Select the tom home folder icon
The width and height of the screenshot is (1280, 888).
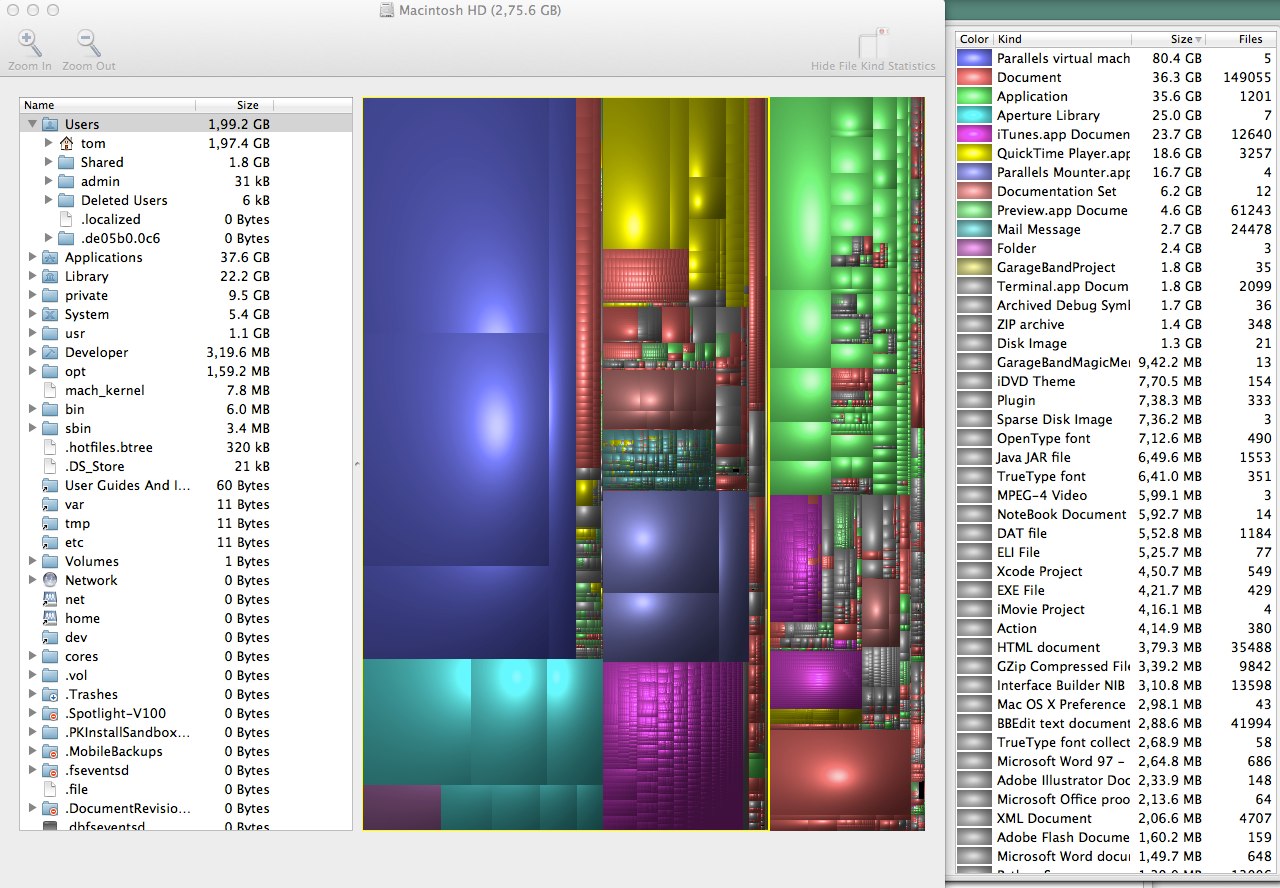pos(67,144)
